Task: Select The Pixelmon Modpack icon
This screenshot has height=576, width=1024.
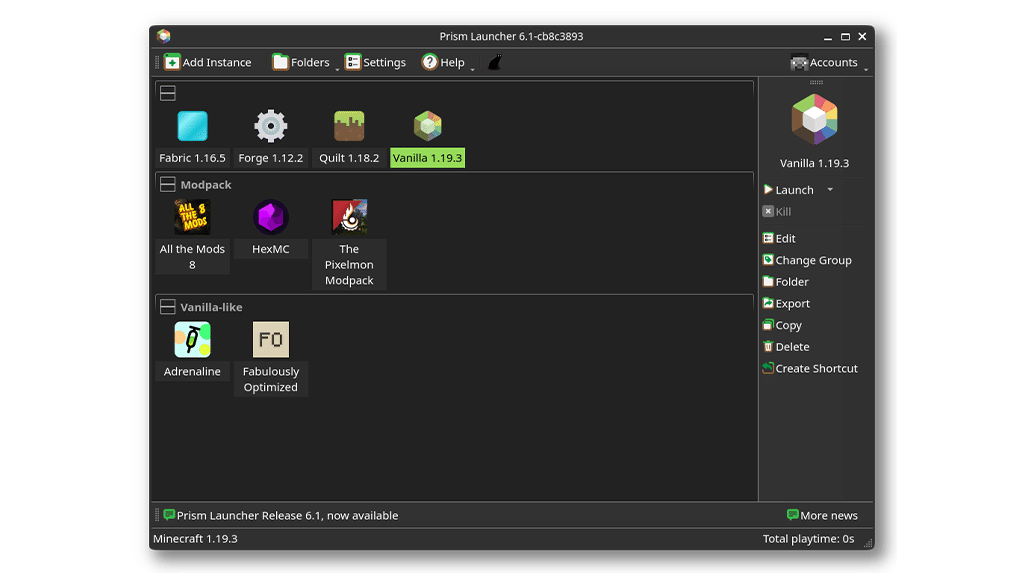Action: [349, 217]
